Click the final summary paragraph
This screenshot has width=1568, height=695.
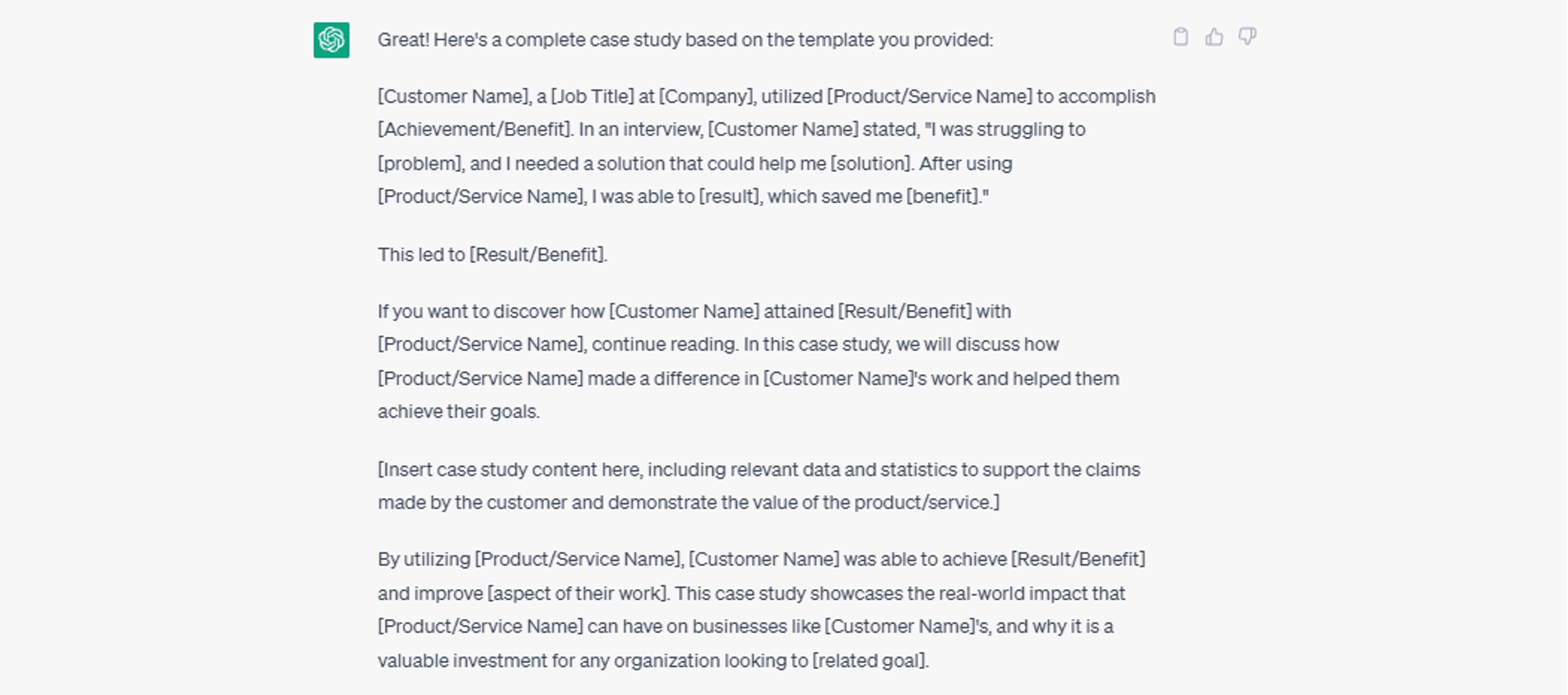pyautogui.click(x=760, y=609)
